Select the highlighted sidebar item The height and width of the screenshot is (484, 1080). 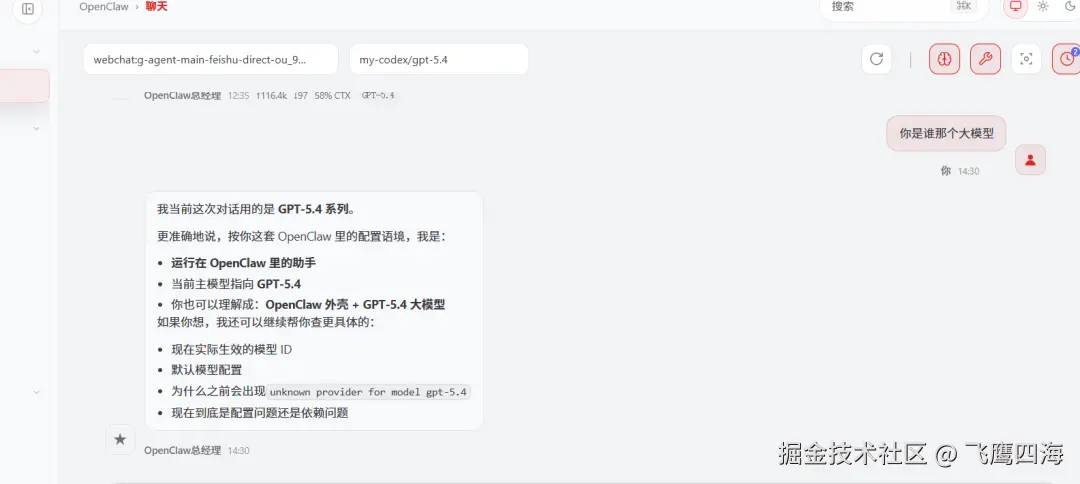pos(24,86)
